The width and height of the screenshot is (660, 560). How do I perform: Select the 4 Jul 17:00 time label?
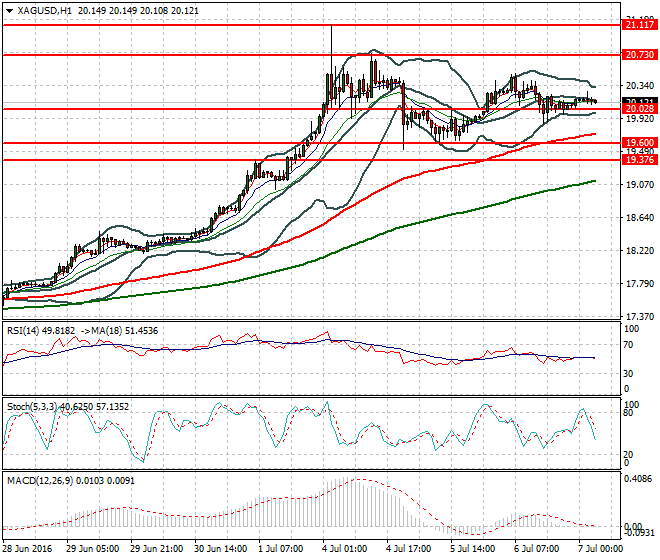[409, 549]
